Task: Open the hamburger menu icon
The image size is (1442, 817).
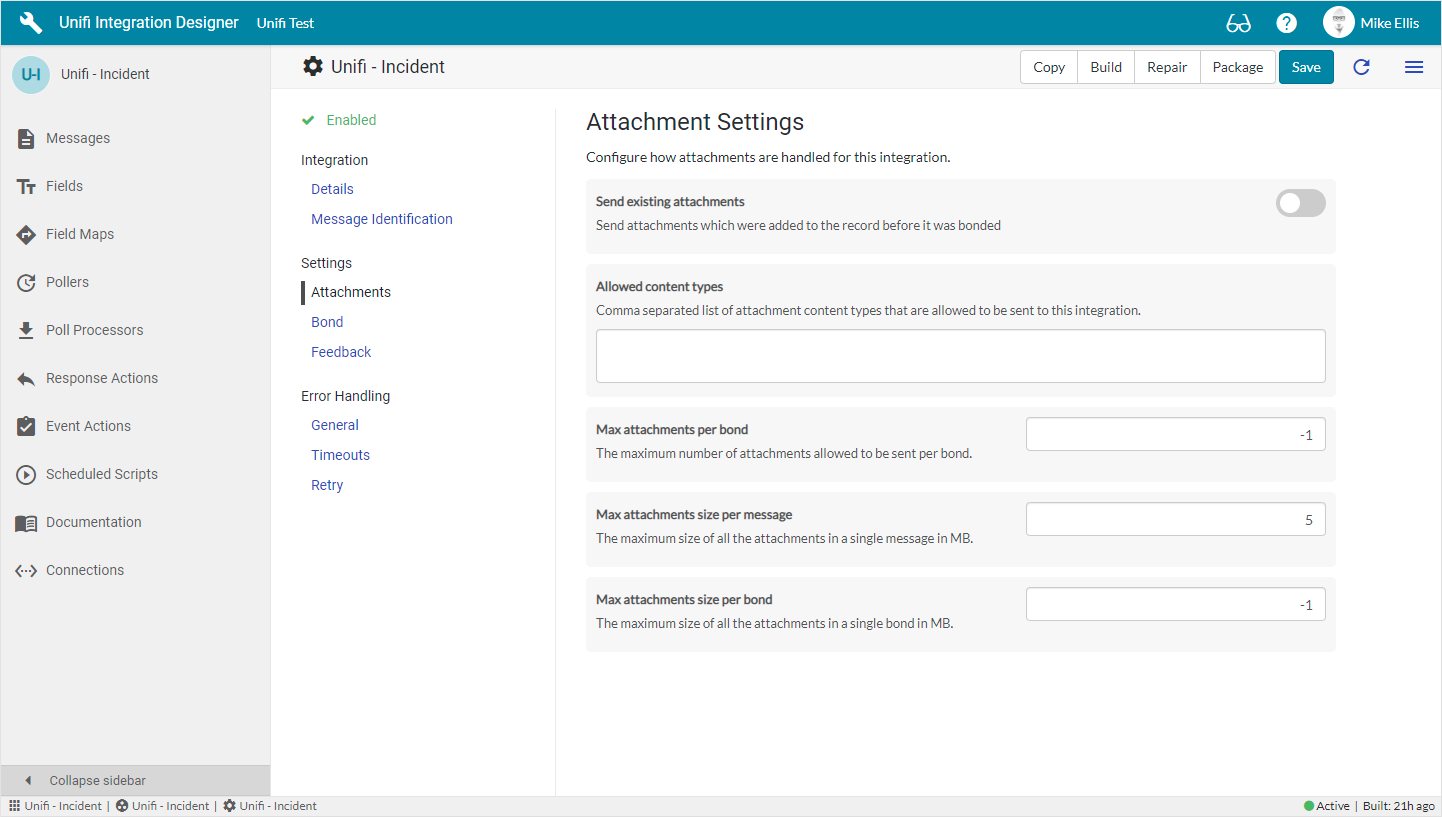Action: [x=1413, y=67]
